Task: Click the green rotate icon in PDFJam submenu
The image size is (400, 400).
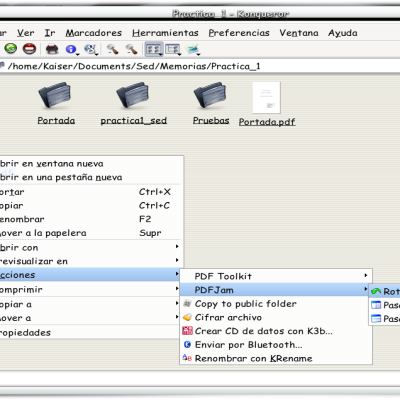Action: click(376, 291)
